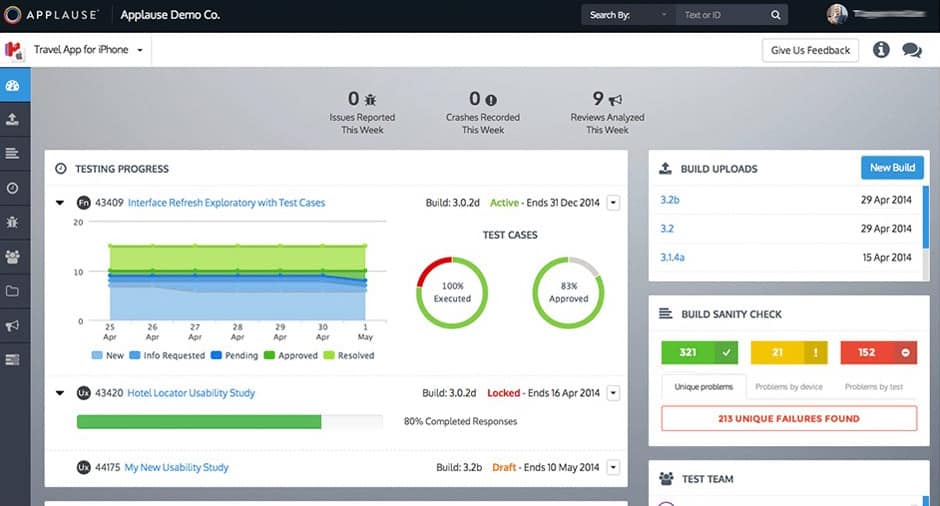Open the folder icon in sidebar
Image resolution: width=940 pixels, height=506 pixels.
[x=13, y=291]
